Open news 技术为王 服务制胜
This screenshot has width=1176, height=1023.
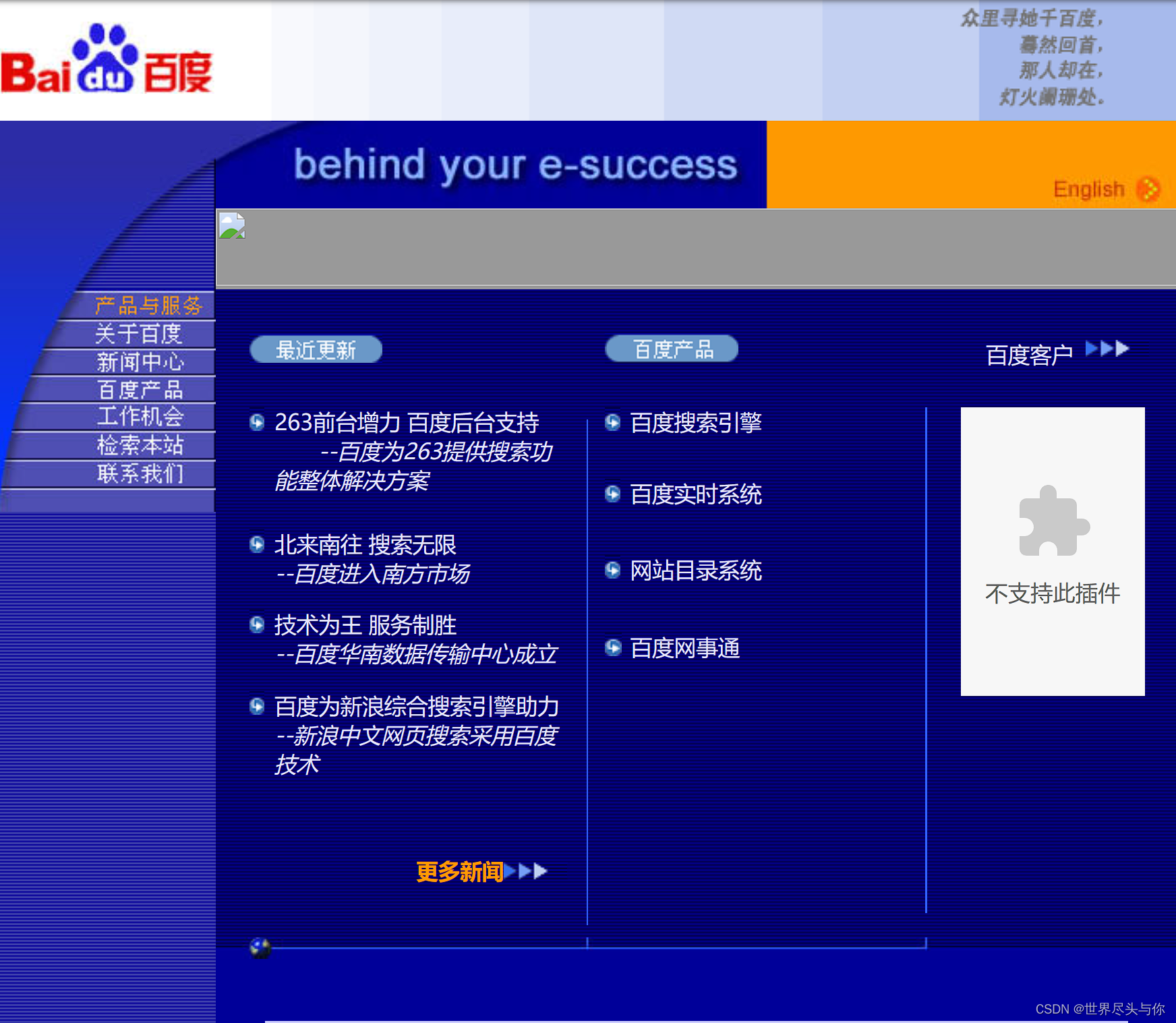tap(365, 625)
